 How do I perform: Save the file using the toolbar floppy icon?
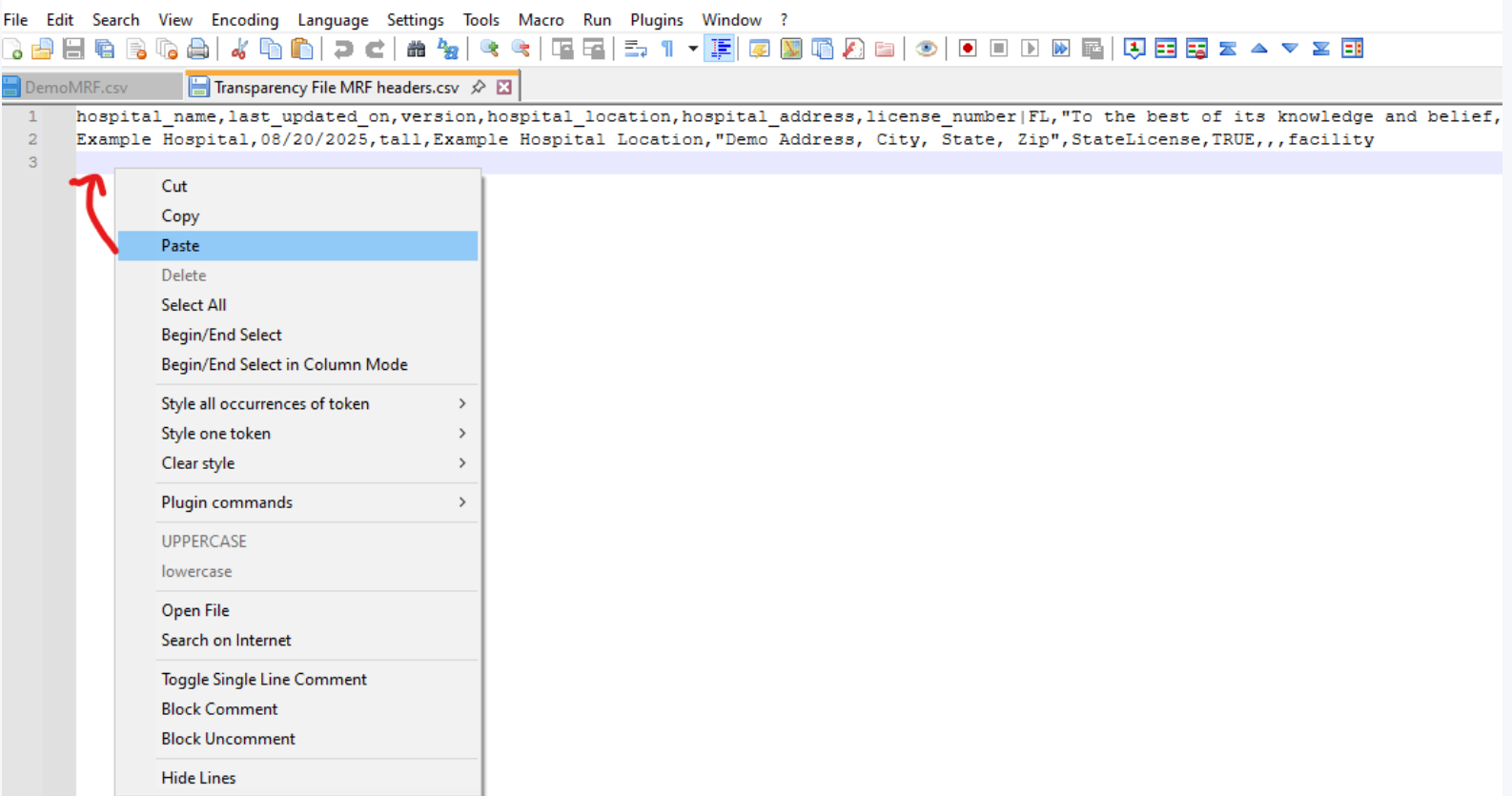pos(73,49)
